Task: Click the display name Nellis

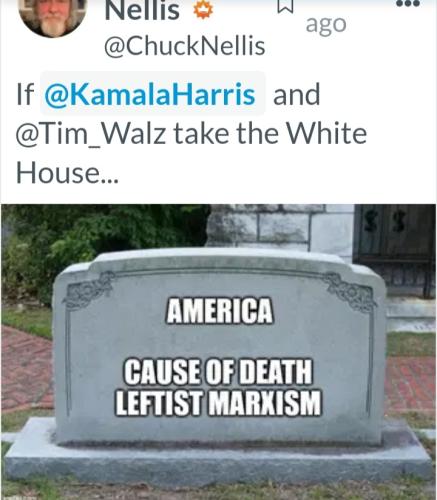Action: (142, 10)
